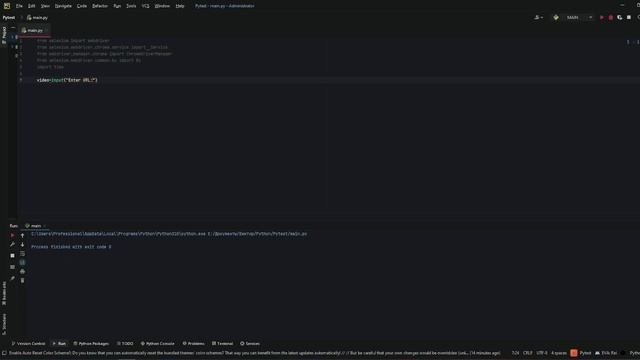Click the orange icon in status bar
The width and height of the screenshot is (640, 360).
(x=574, y=353)
